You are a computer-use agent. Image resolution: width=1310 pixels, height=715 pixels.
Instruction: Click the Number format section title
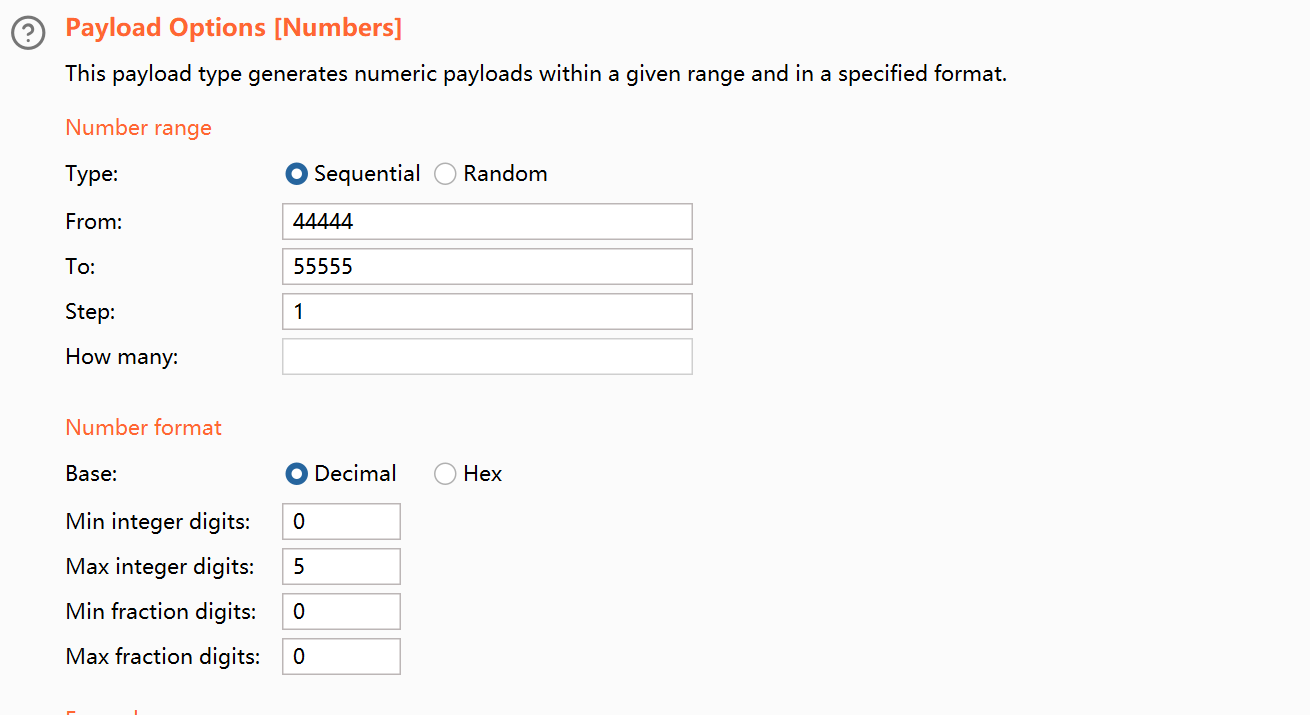coord(144,428)
